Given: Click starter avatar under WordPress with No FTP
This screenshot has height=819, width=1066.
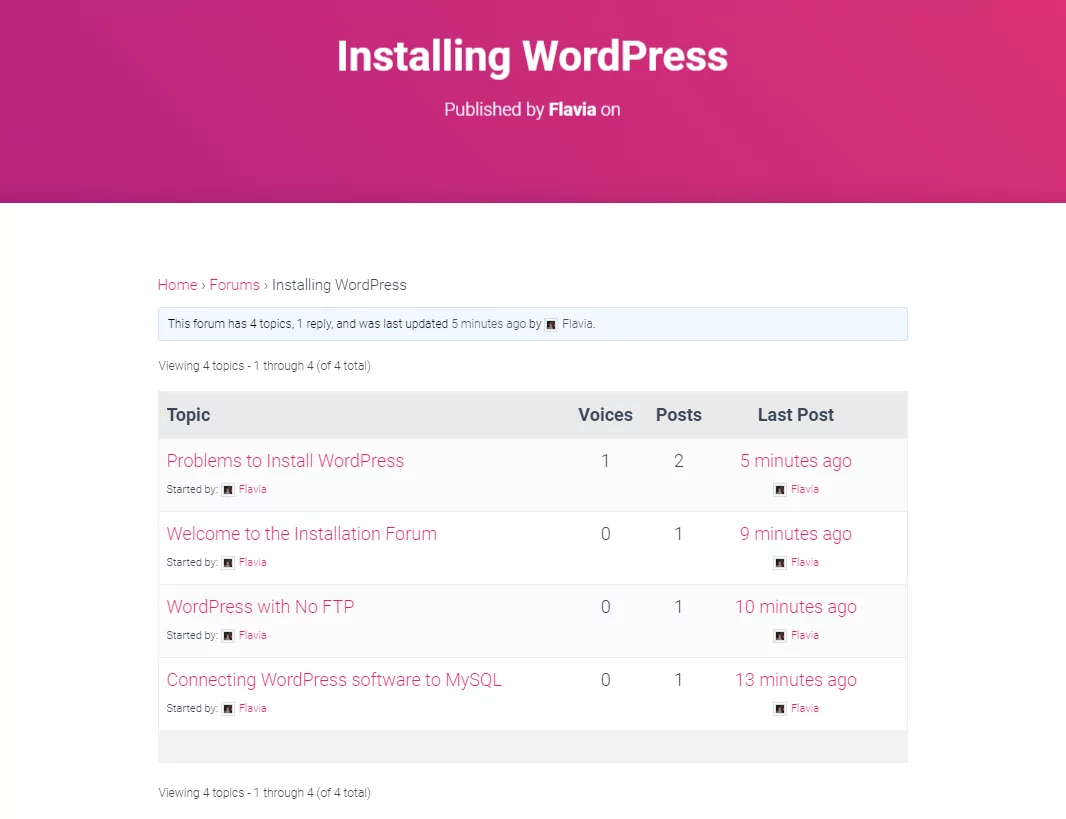Looking at the screenshot, I should 228,635.
